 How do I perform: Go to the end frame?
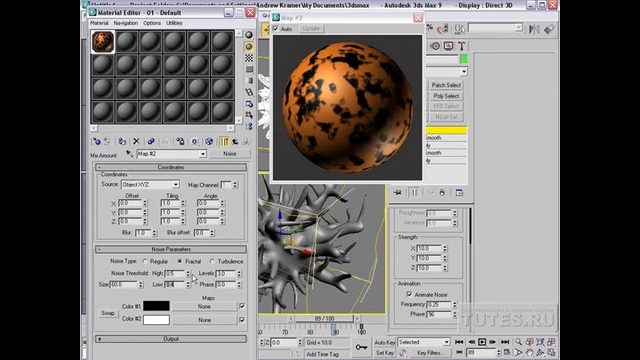pyautogui.click(x=505, y=342)
